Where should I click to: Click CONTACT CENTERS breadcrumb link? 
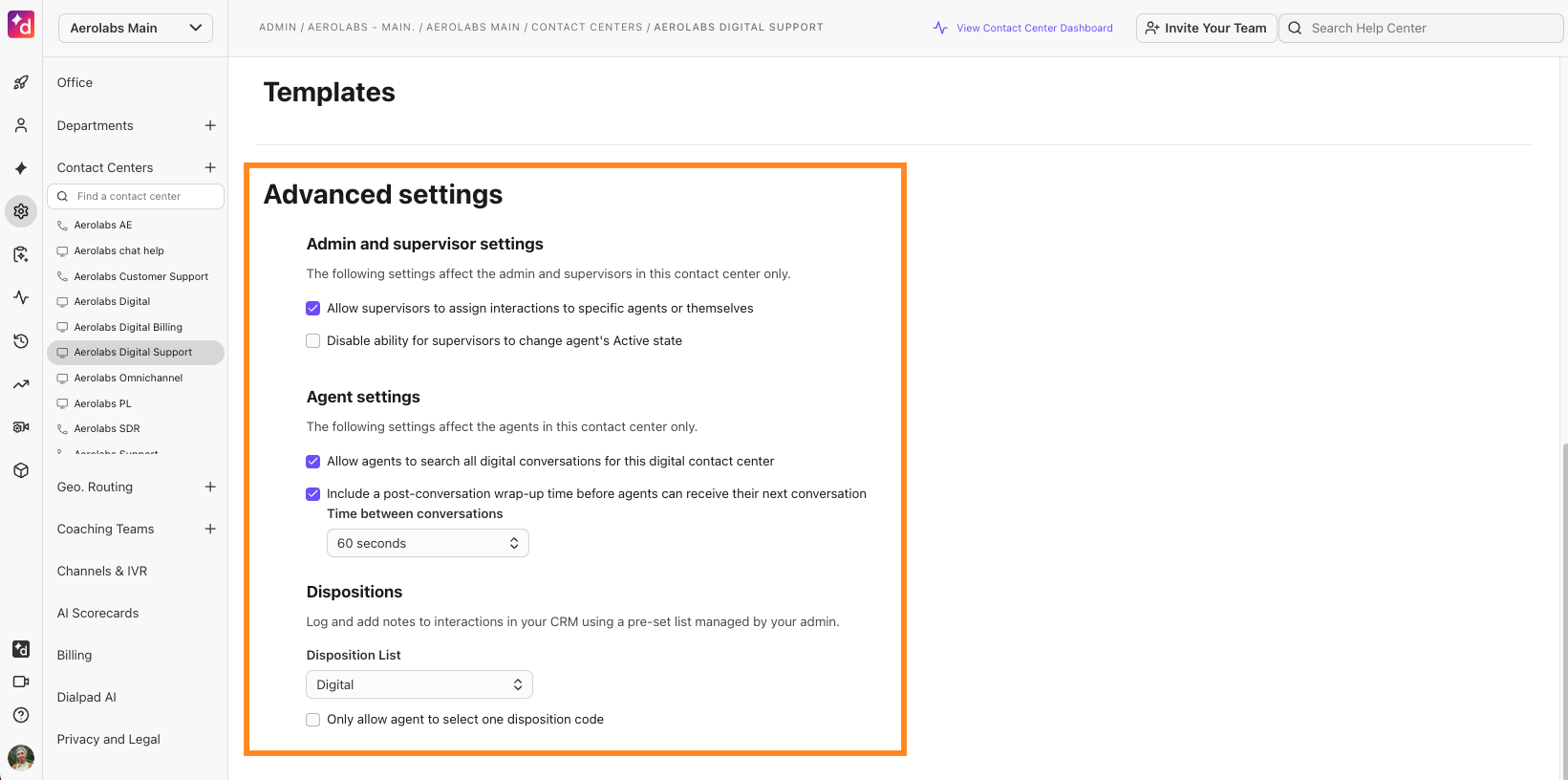pos(587,27)
